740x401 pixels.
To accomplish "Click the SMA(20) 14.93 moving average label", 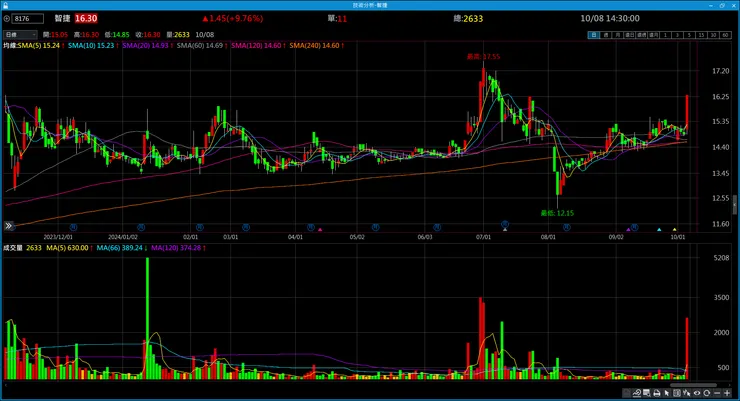I will click(145, 46).
